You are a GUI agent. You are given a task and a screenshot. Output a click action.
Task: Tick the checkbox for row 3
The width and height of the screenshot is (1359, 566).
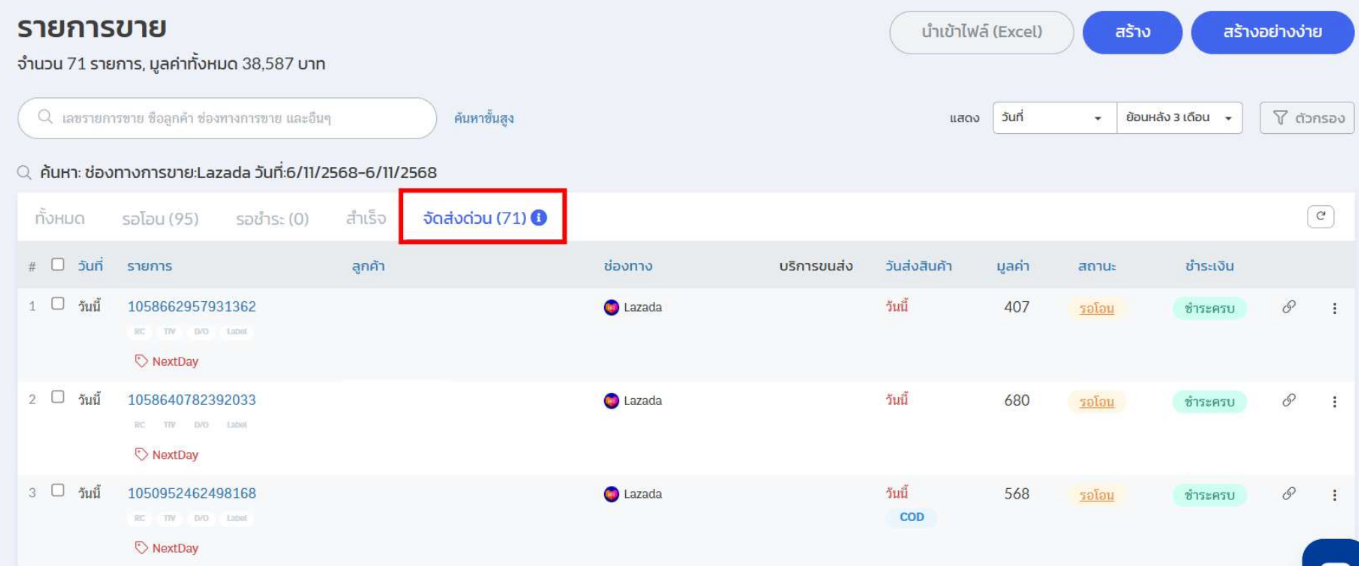(x=58, y=491)
